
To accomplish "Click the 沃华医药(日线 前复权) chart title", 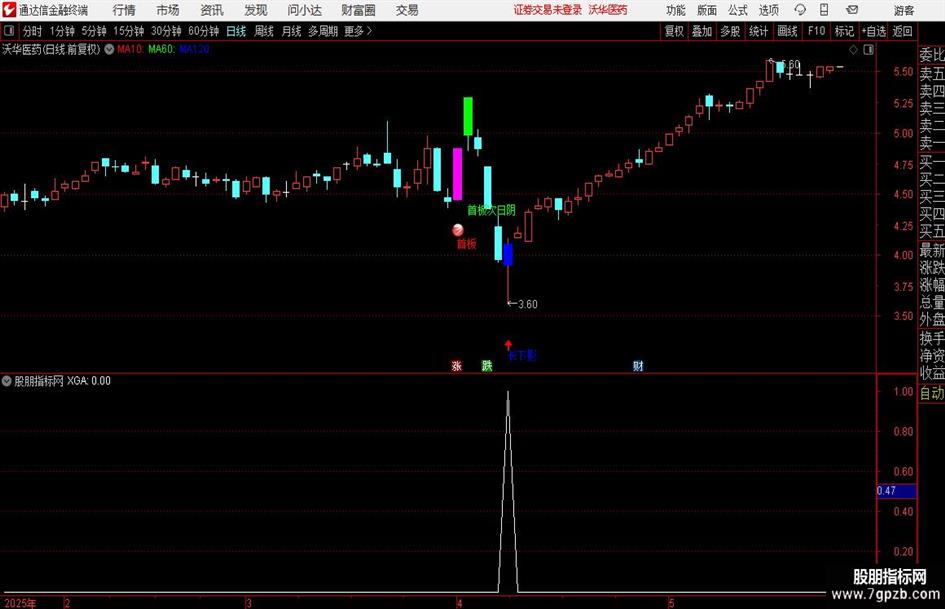I will coord(51,49).
